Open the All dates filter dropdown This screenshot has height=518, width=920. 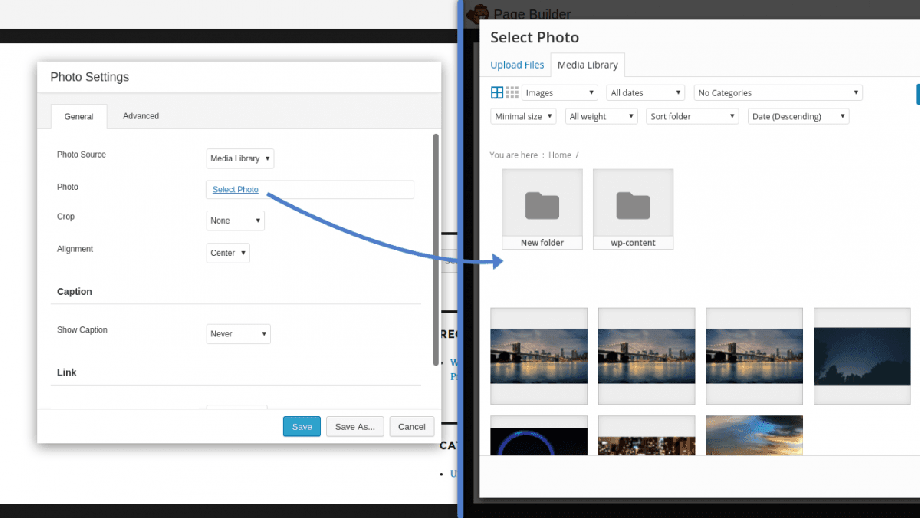click(645, 93)
